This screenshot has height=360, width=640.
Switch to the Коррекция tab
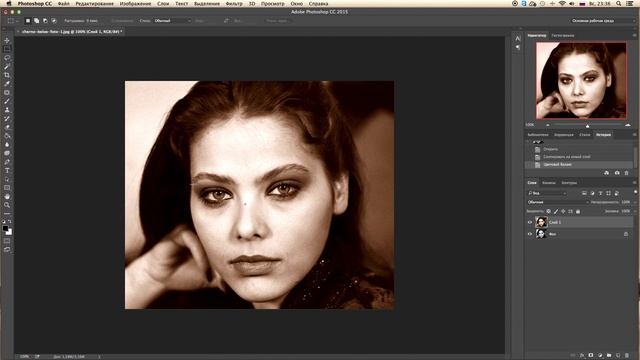564,135
